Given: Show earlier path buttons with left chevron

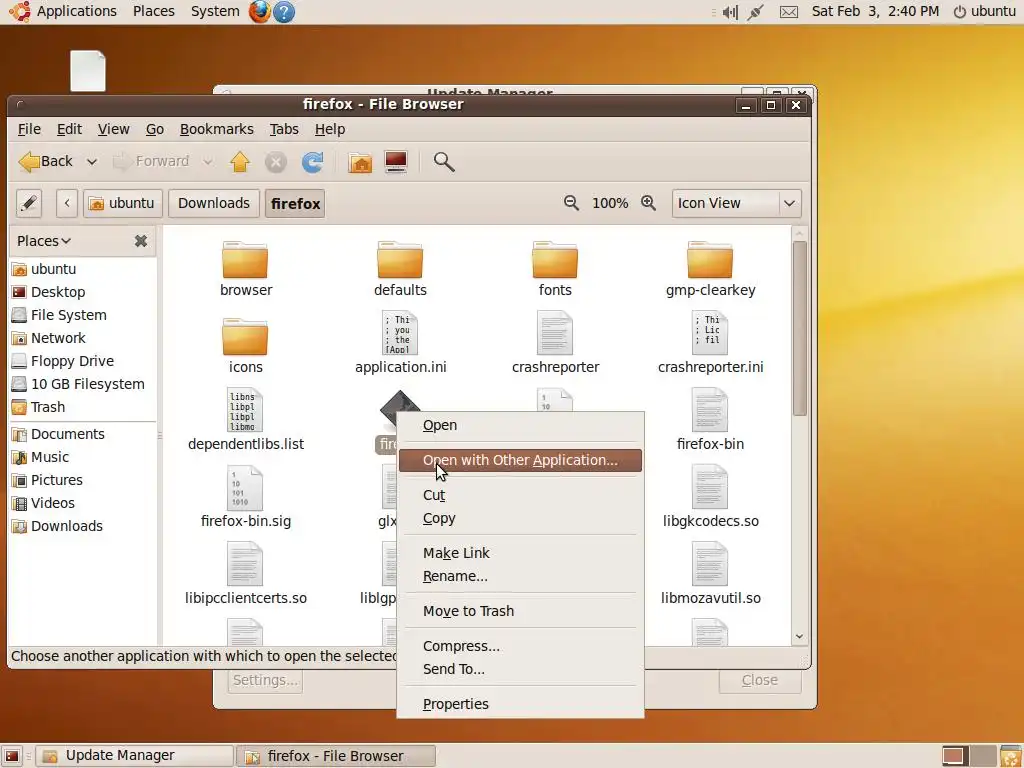Looking at the screenshot, I should click(67, 203).
